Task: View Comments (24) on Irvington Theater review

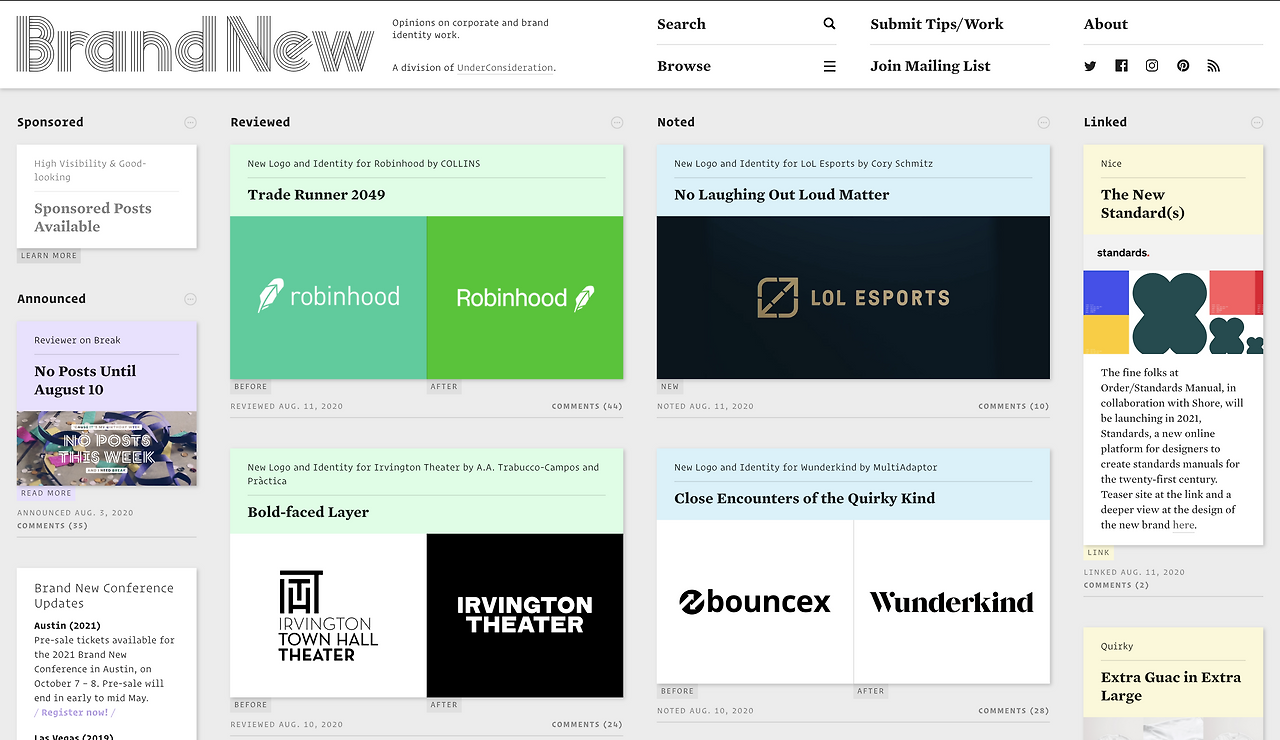Action: [x=587, y=725]
